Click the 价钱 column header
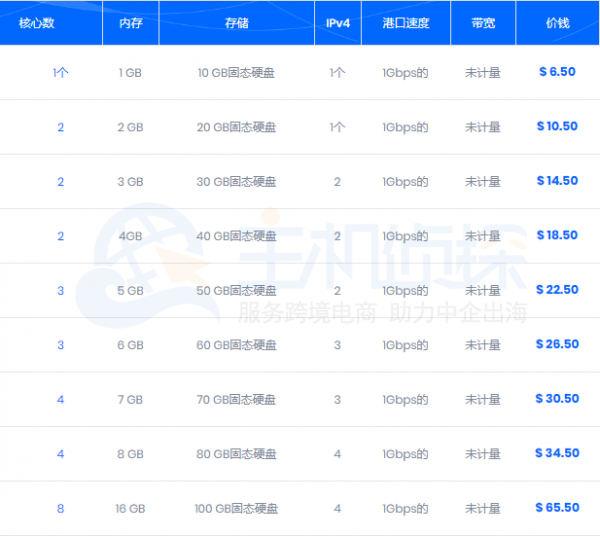This screenshot has width=600, height=536. [557, 22]
